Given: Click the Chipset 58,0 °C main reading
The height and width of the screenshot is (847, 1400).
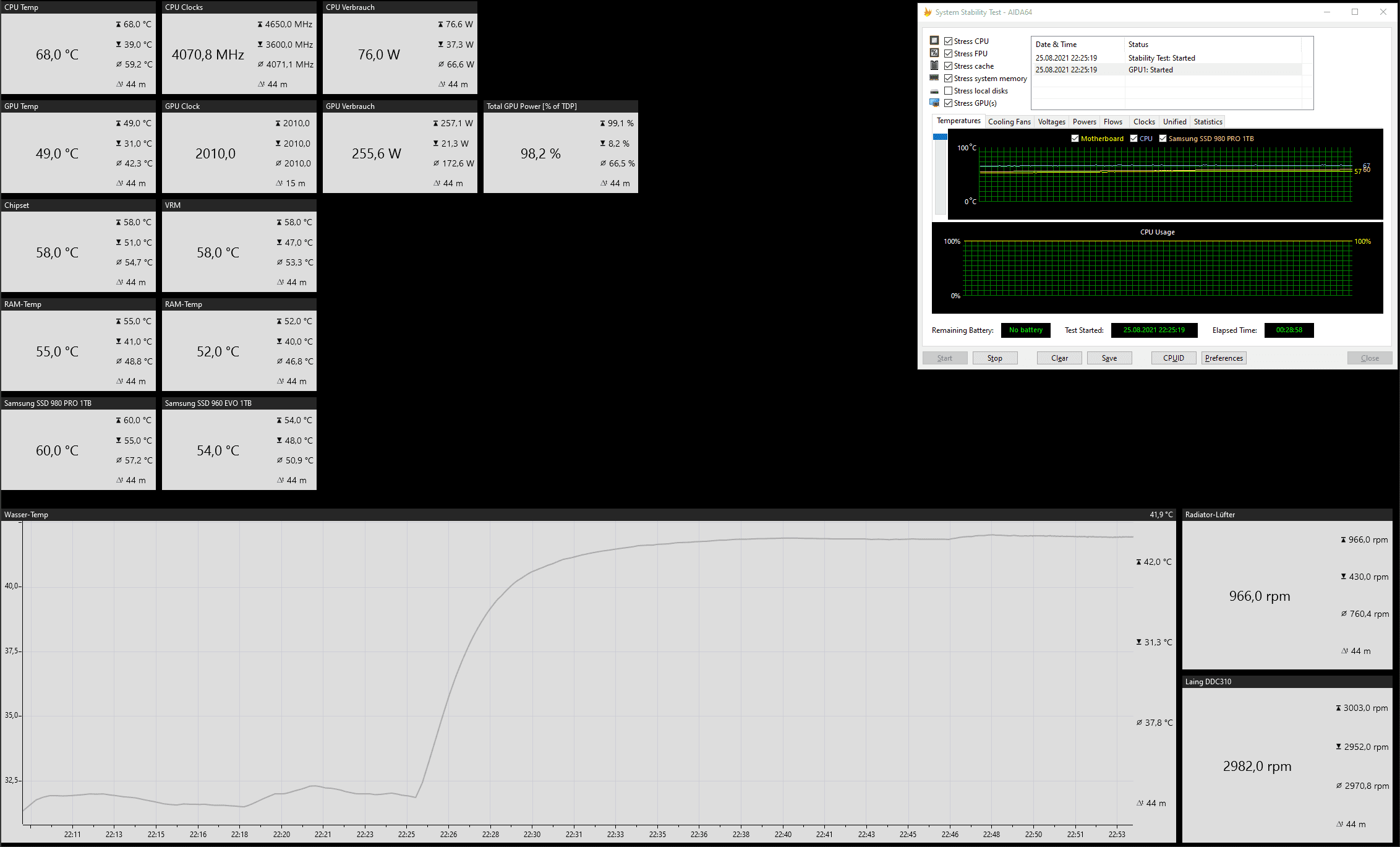Looking at the screenshot, I should coord(58,253).
